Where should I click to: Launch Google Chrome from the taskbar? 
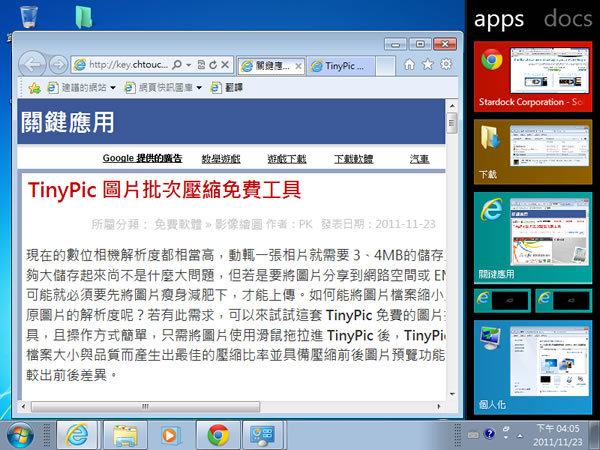[x=218, y=435]
